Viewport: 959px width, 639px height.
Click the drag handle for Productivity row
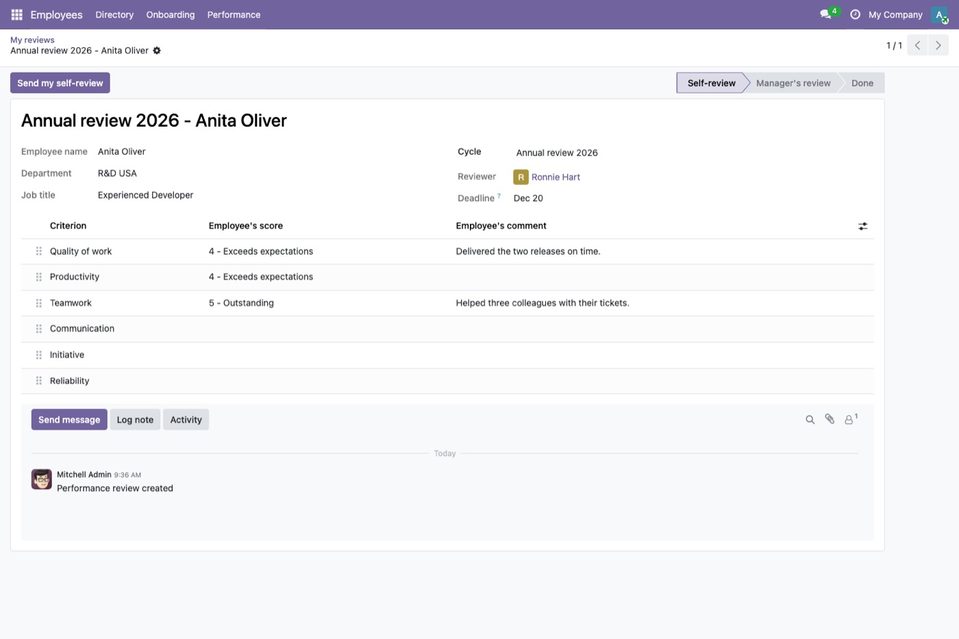pos(39,277)
